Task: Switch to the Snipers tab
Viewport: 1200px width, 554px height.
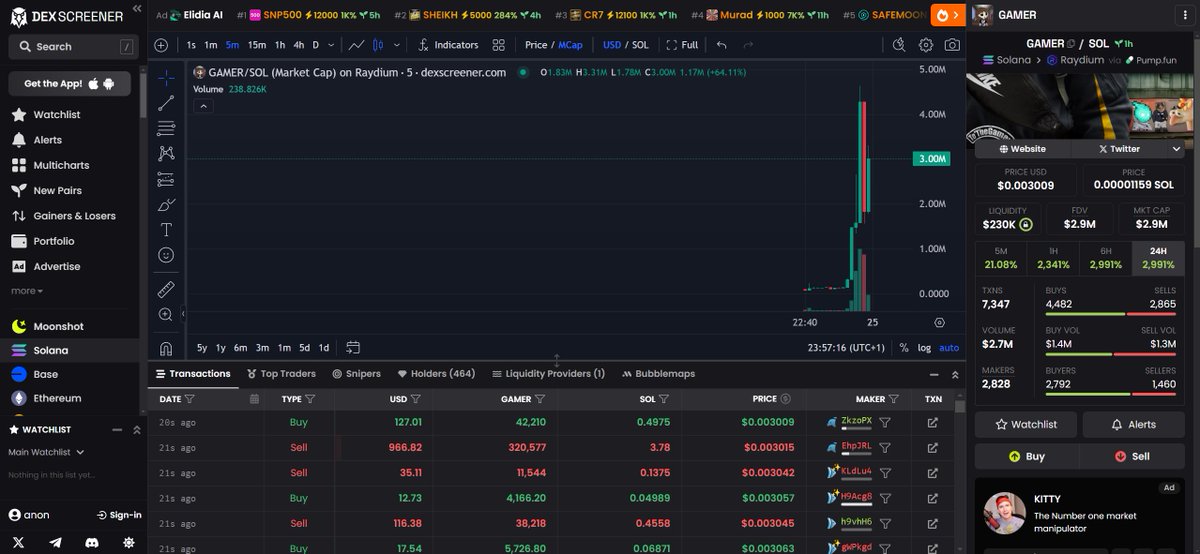Action: coord(356,374)
